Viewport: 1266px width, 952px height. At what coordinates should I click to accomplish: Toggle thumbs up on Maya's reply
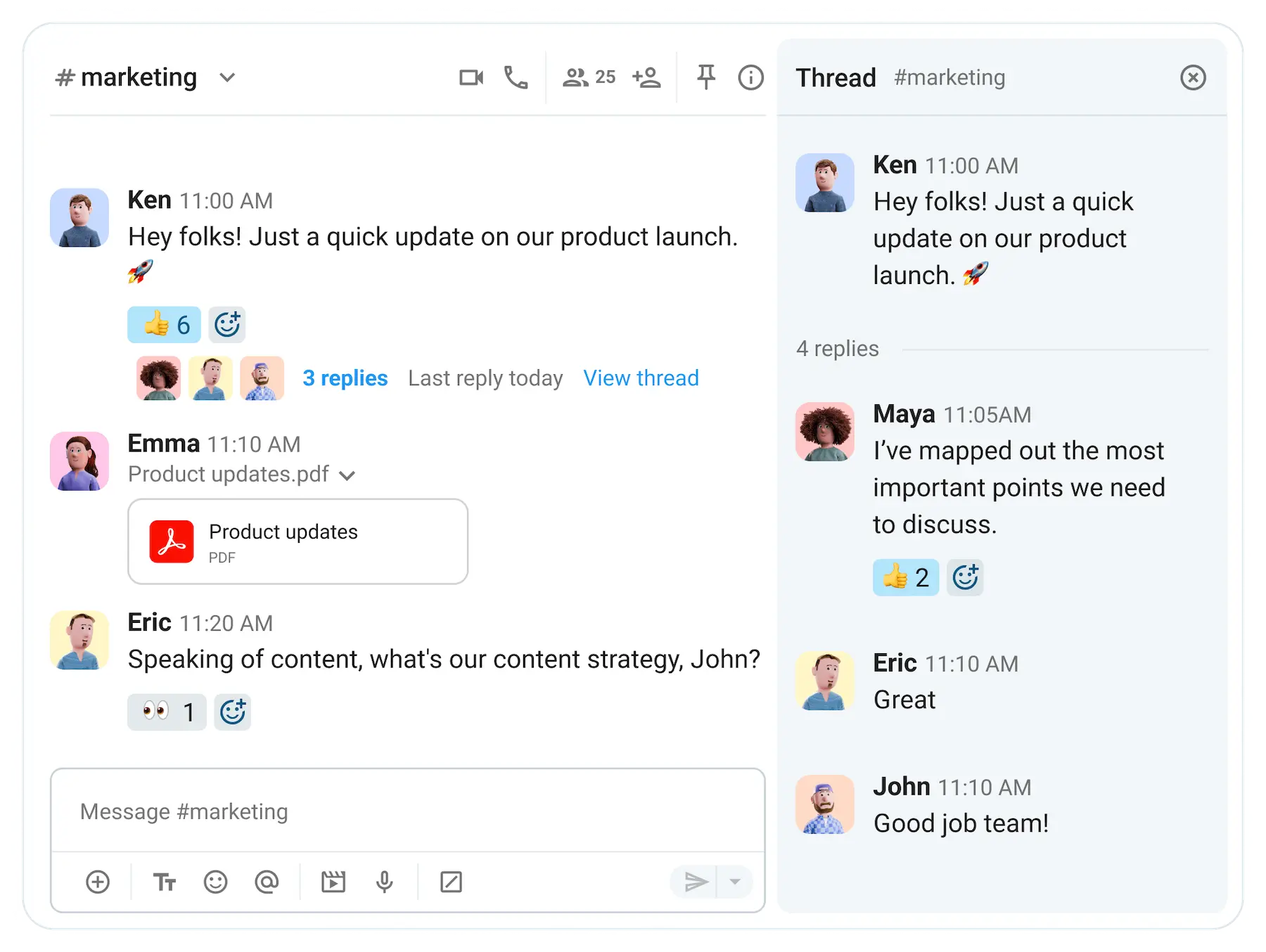pos(905,578)
